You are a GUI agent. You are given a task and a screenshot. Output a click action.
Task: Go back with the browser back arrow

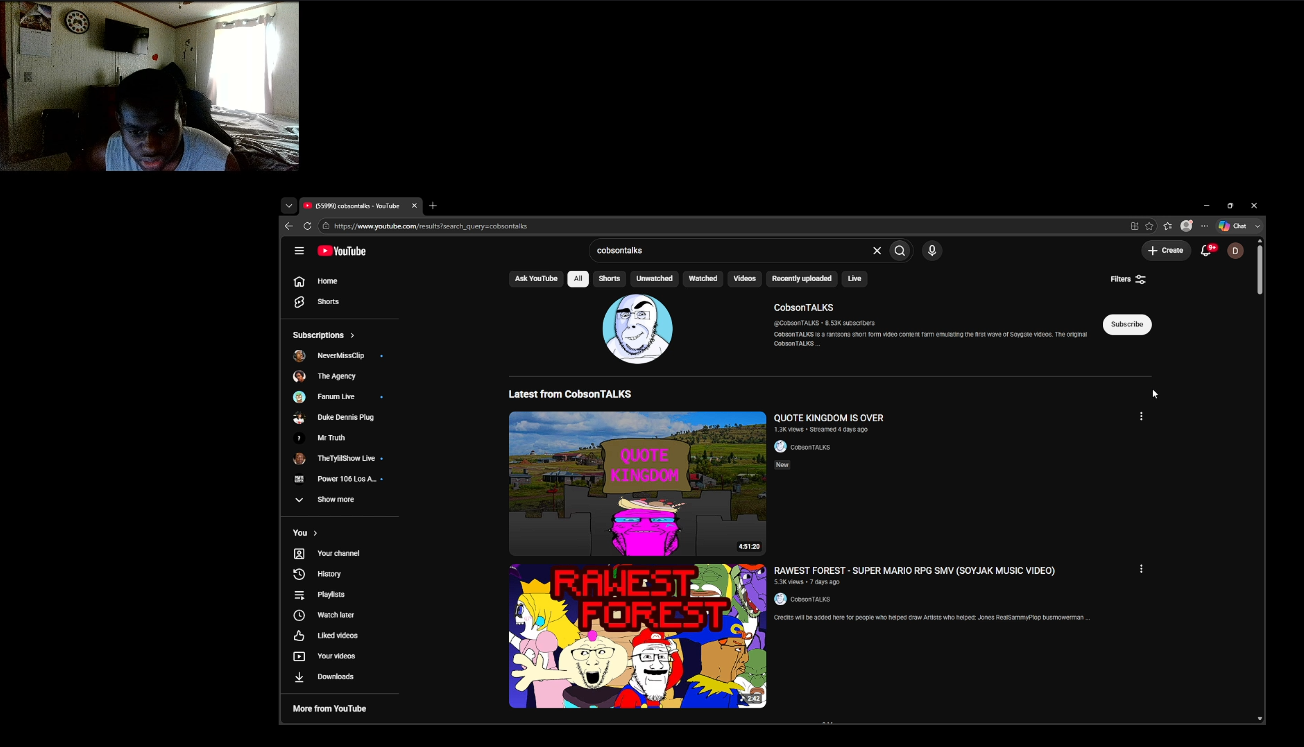[x=289, y=226]
